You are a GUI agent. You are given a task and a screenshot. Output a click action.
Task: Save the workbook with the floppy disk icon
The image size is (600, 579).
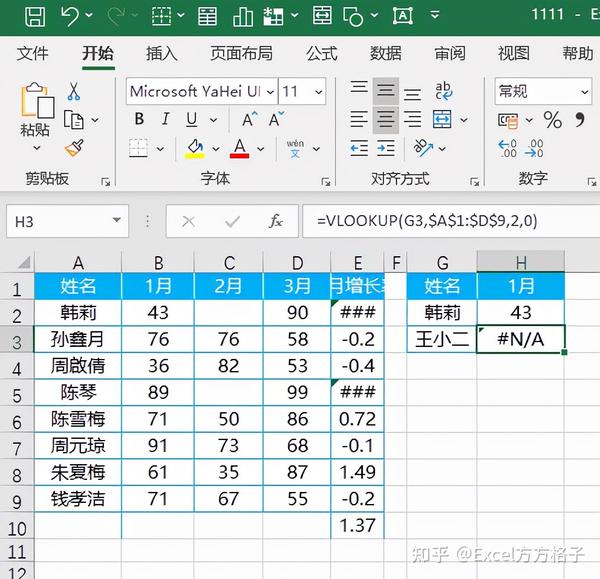pos(35,16)
